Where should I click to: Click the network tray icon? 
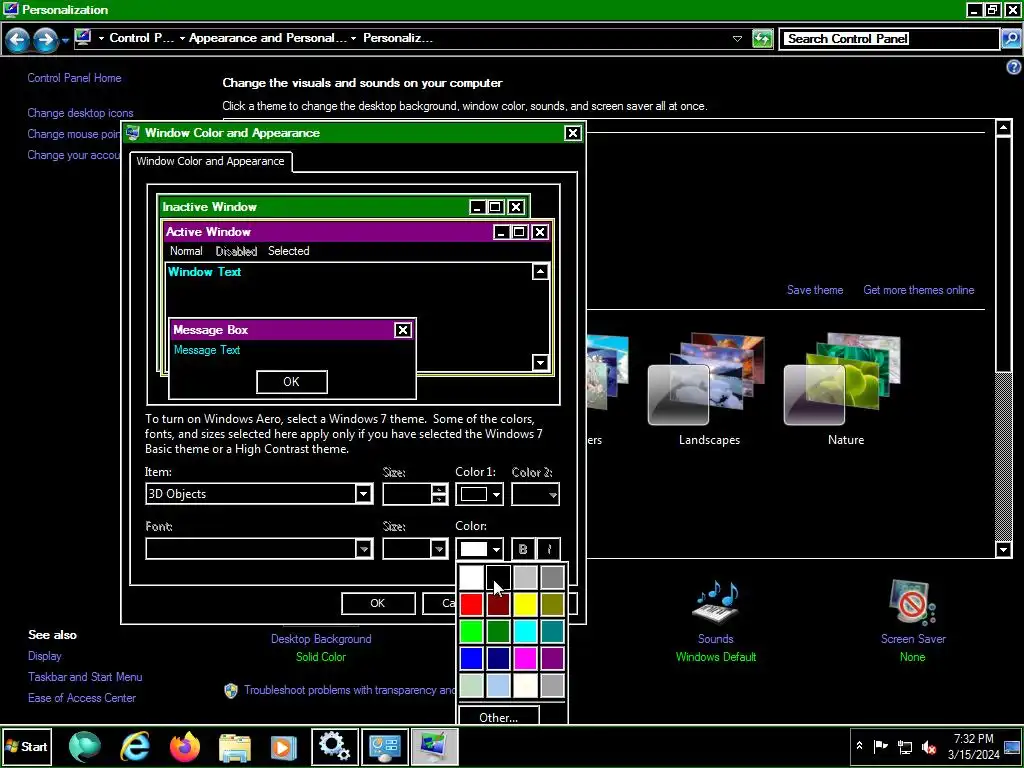(904, 746)
